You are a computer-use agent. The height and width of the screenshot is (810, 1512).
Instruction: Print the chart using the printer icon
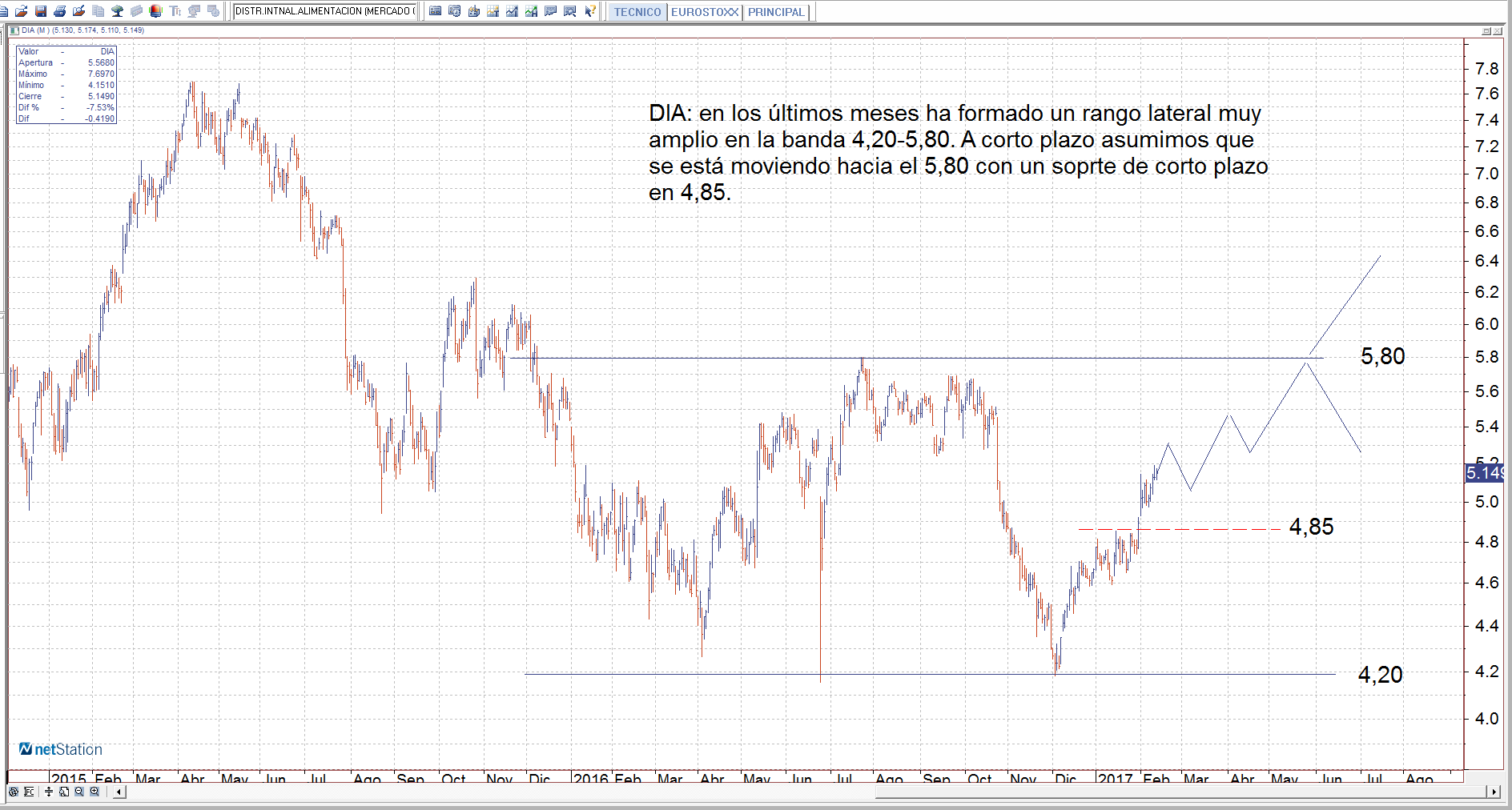coord(60,11)
